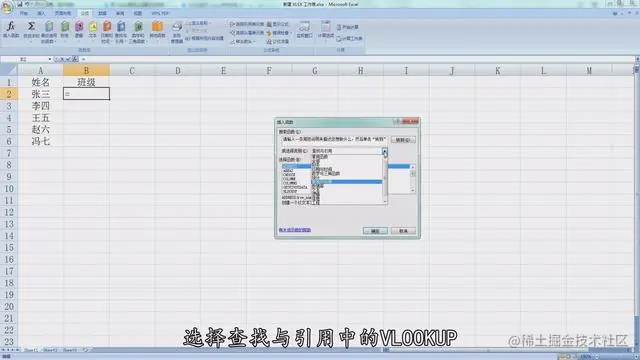Click the Save icon in quick access toolbar
Image resolution: width=640 pixels, height=360 pixels.
click(x=20, y=4)
